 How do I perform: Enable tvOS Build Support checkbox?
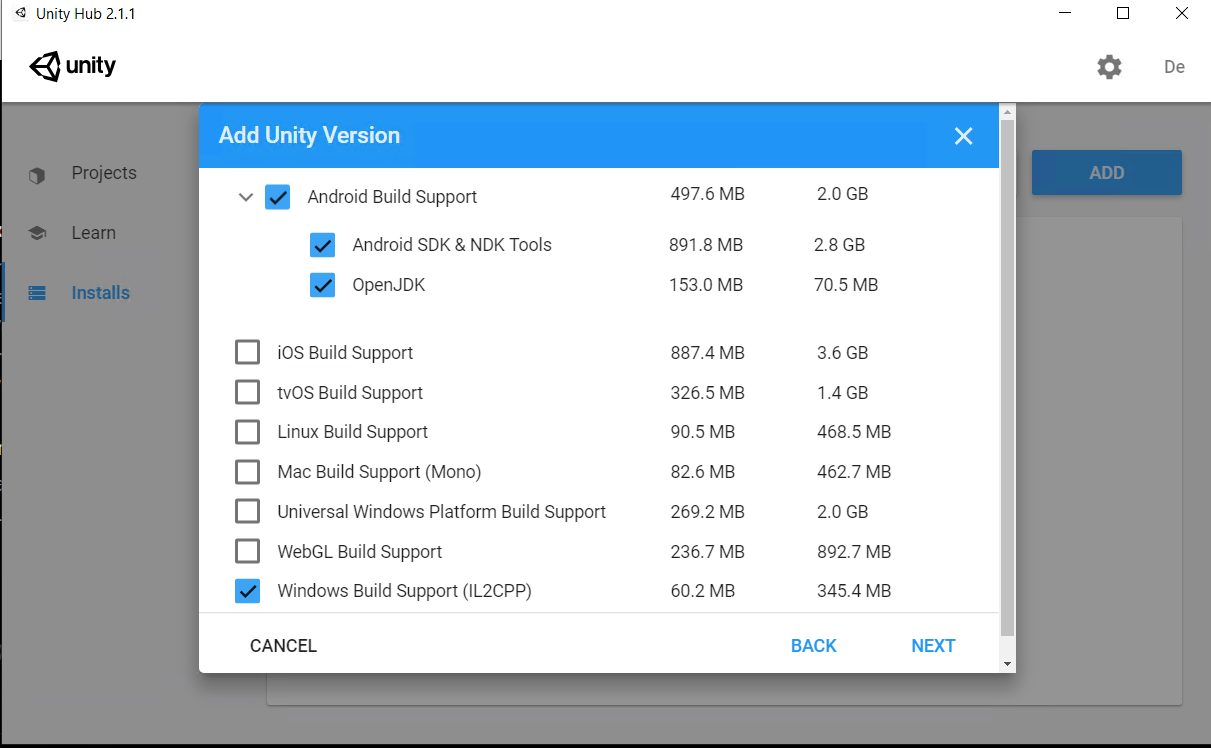click(x=247, y=392)
